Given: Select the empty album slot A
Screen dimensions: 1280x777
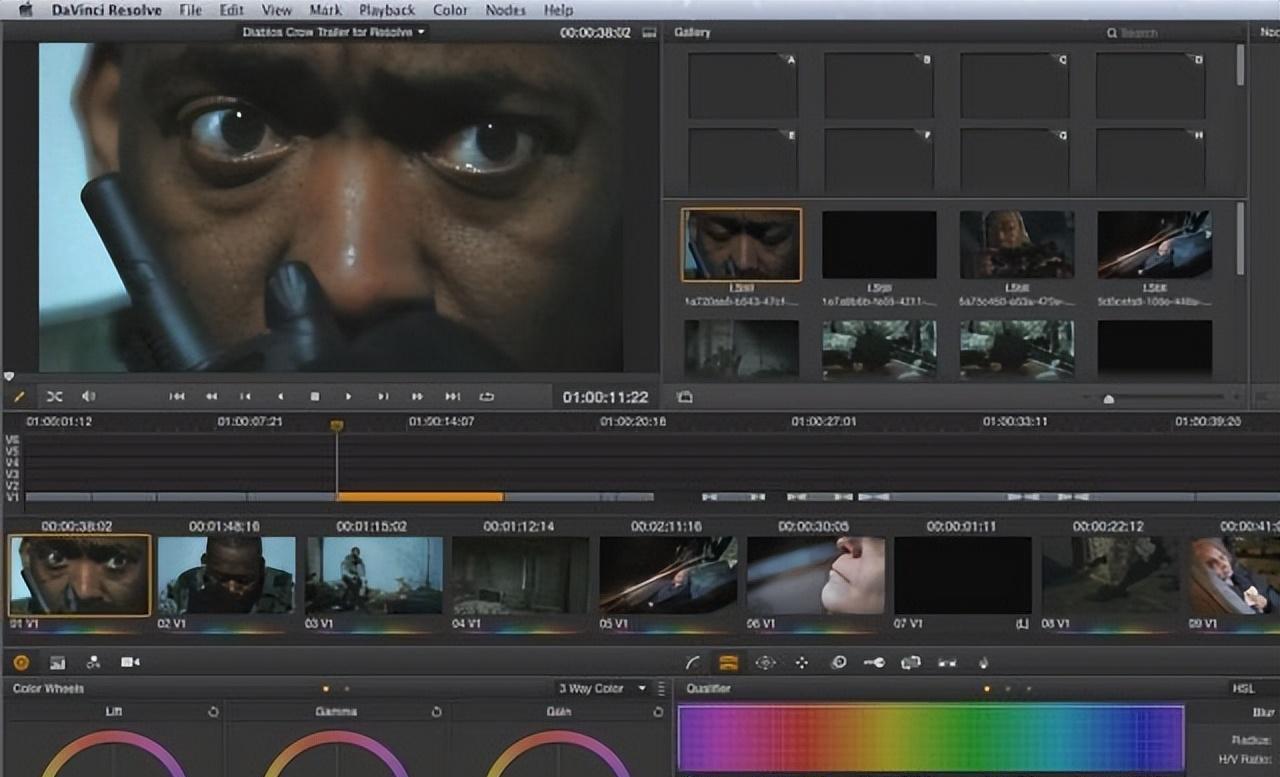Looking at the screenshot, I should coord(742,86).
